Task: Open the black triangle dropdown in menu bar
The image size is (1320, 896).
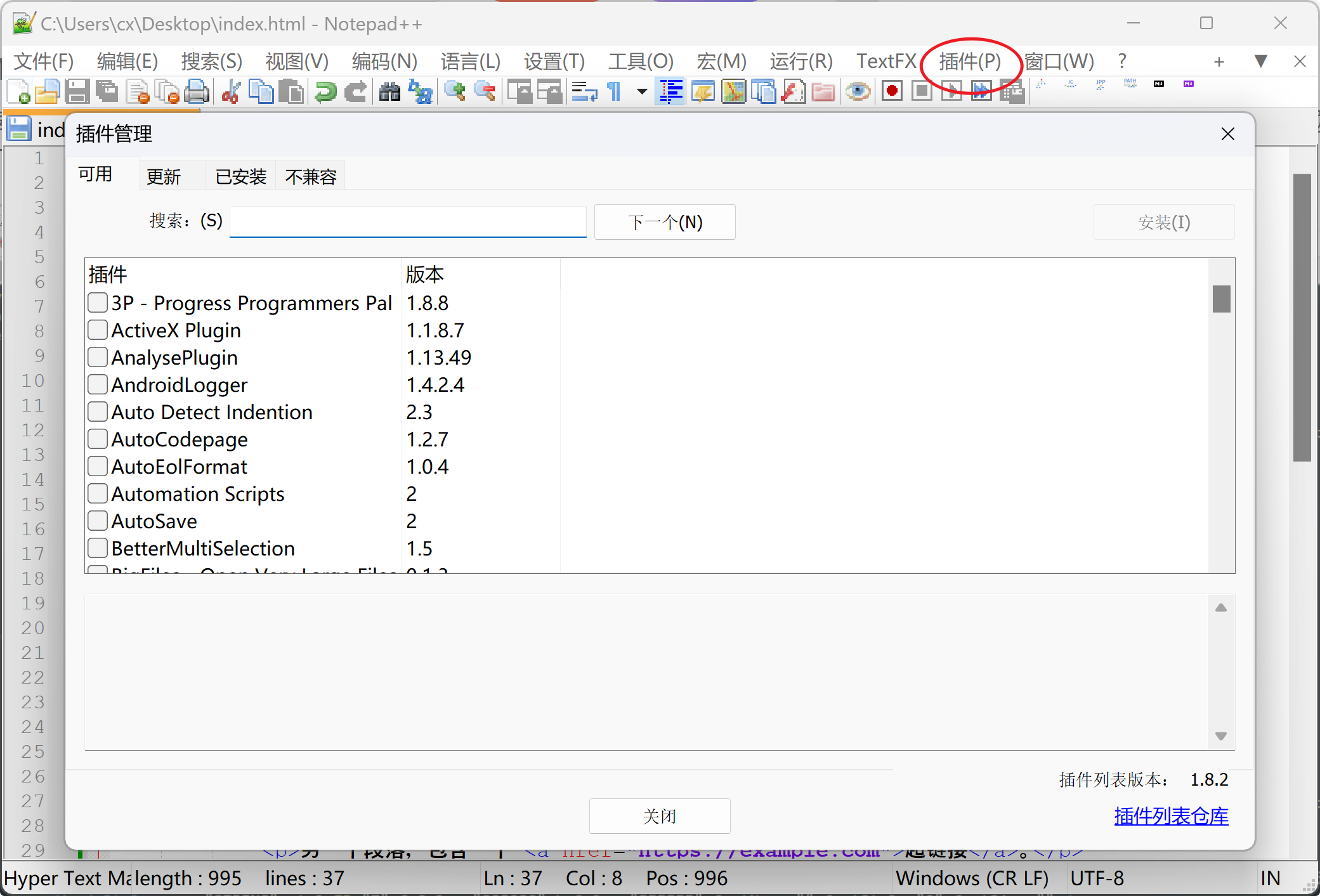Action: click(1260, 62)
